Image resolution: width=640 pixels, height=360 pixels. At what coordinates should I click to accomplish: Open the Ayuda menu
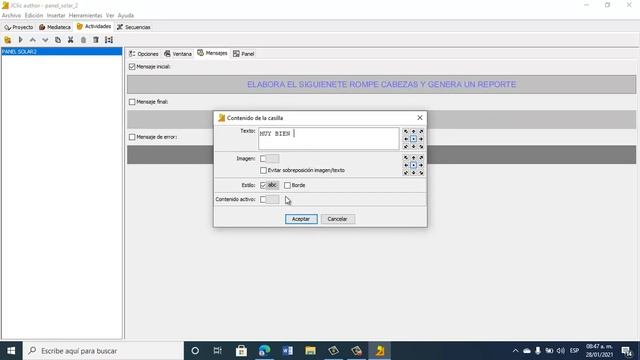click(126, 16)
